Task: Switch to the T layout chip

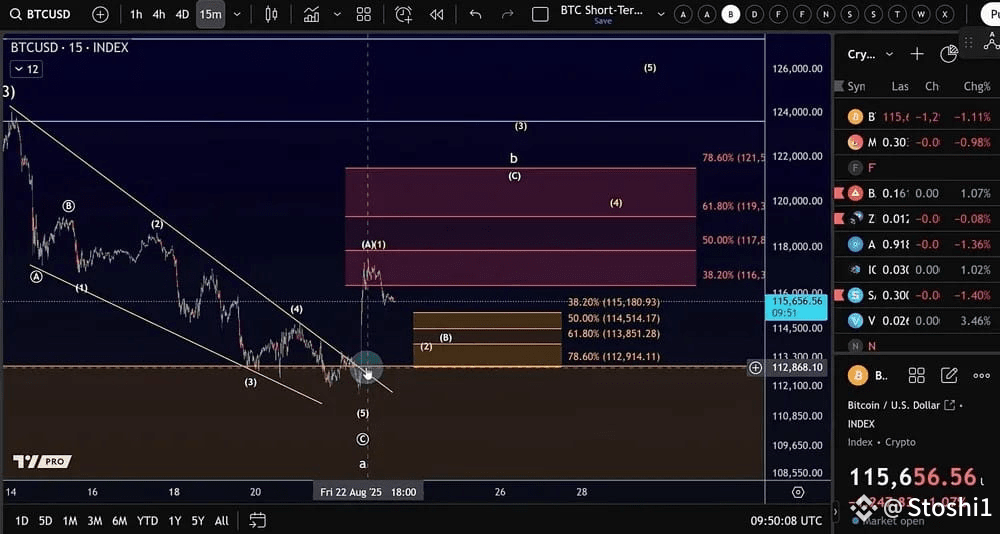Action: click(x=897, y=14)
